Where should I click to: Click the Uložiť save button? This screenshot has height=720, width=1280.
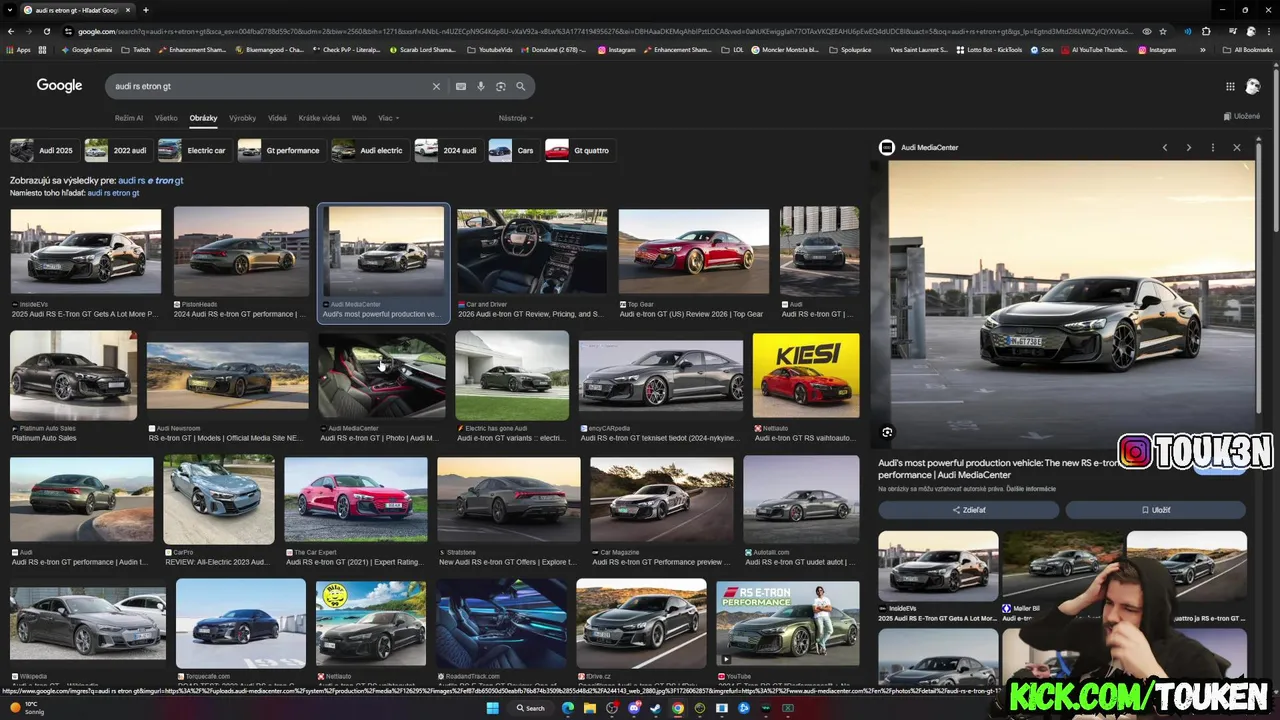(1155, 510)
